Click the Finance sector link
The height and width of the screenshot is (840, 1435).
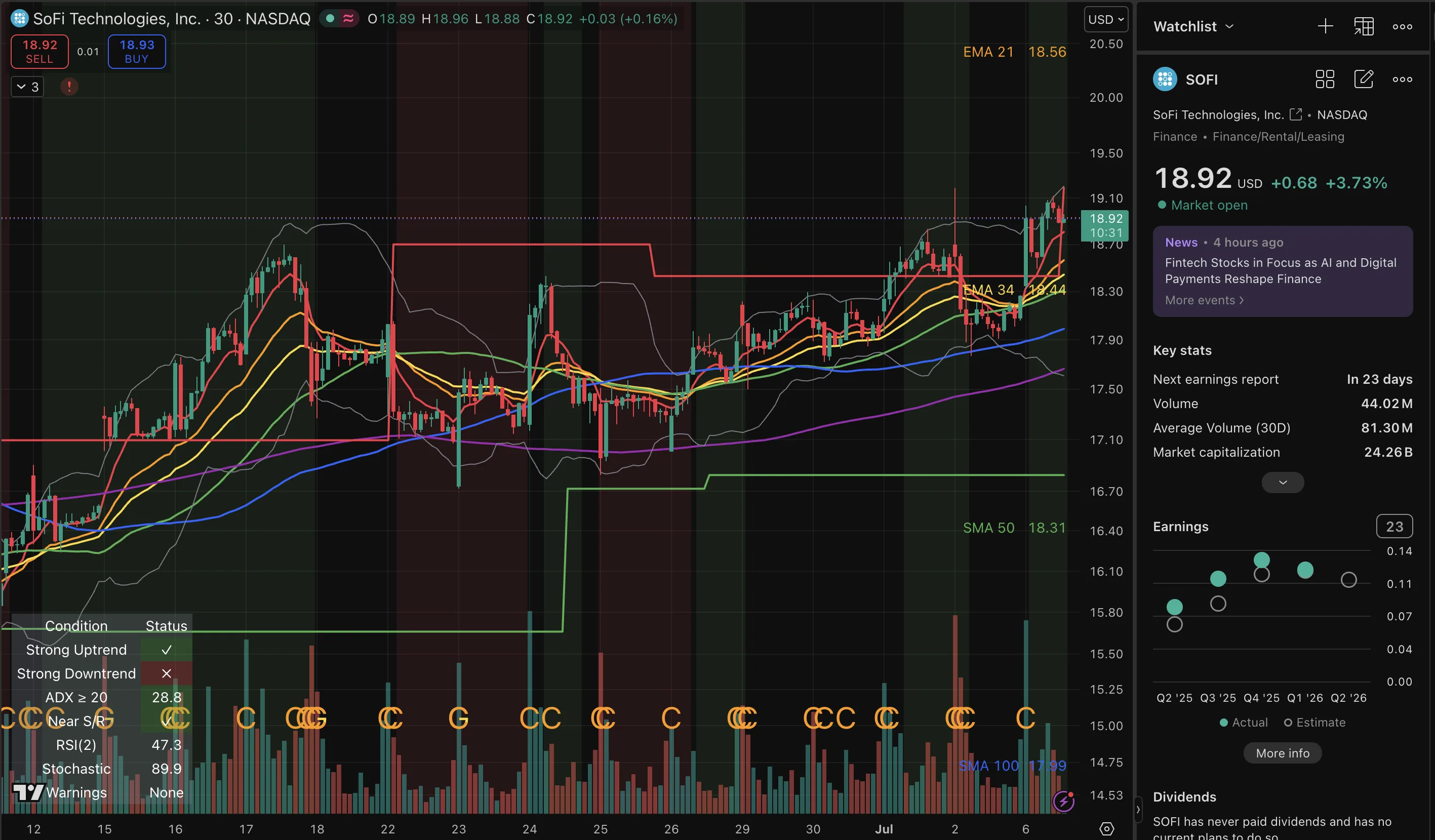pyautogui.click(x=1175, y=137)
